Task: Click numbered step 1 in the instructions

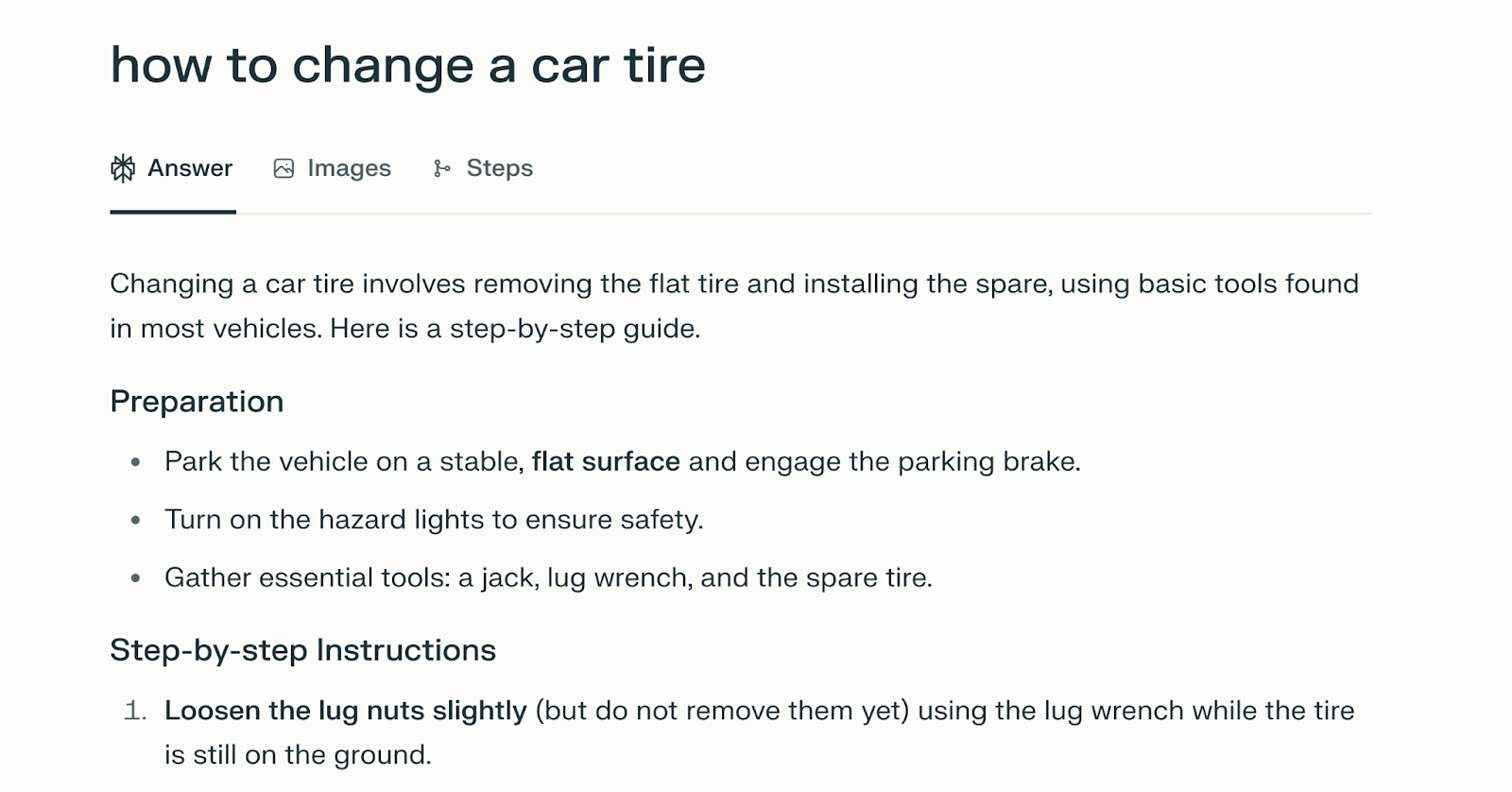Action: click(x=135, y=710)
